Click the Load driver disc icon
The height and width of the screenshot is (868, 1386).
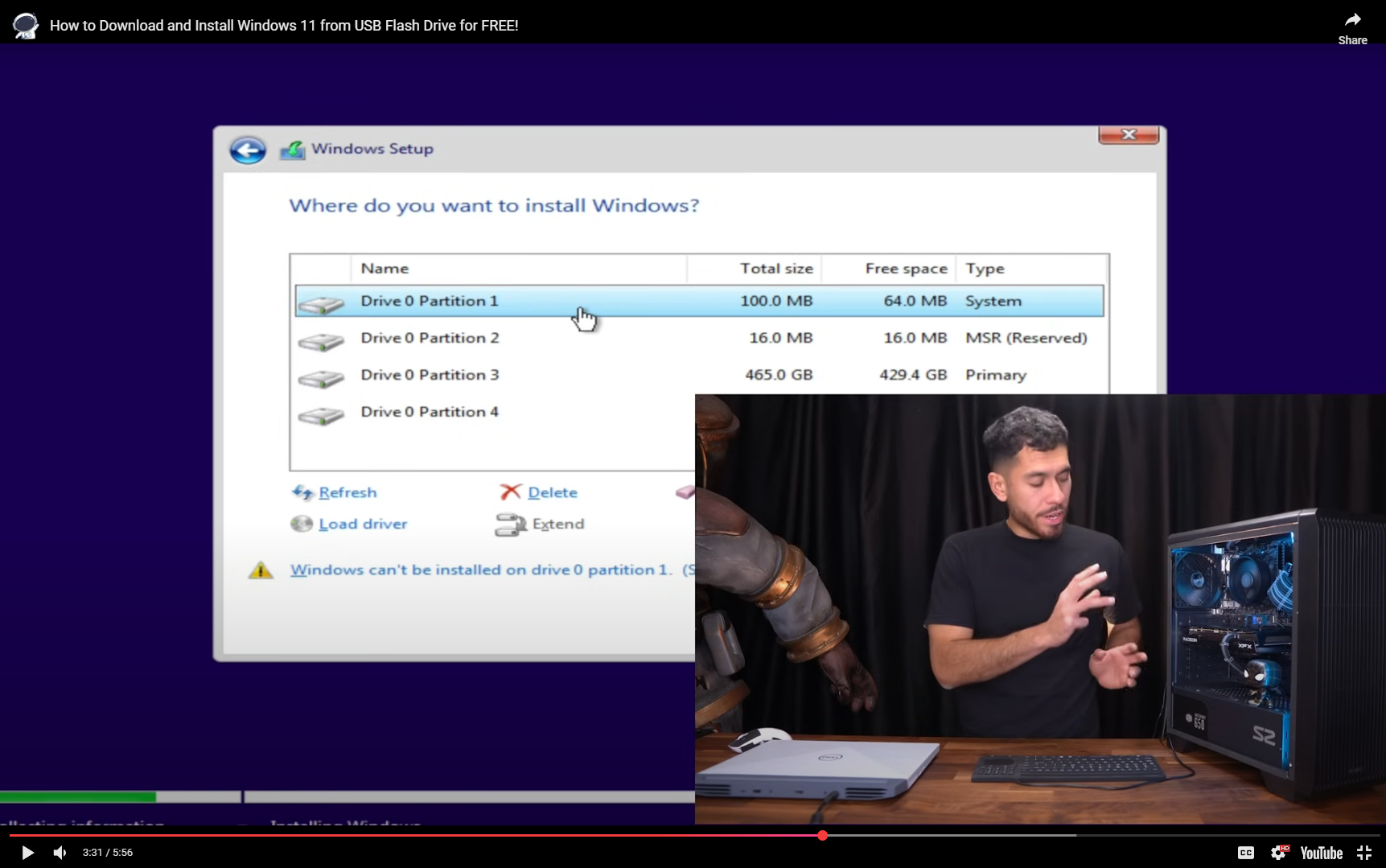[302, 524]
